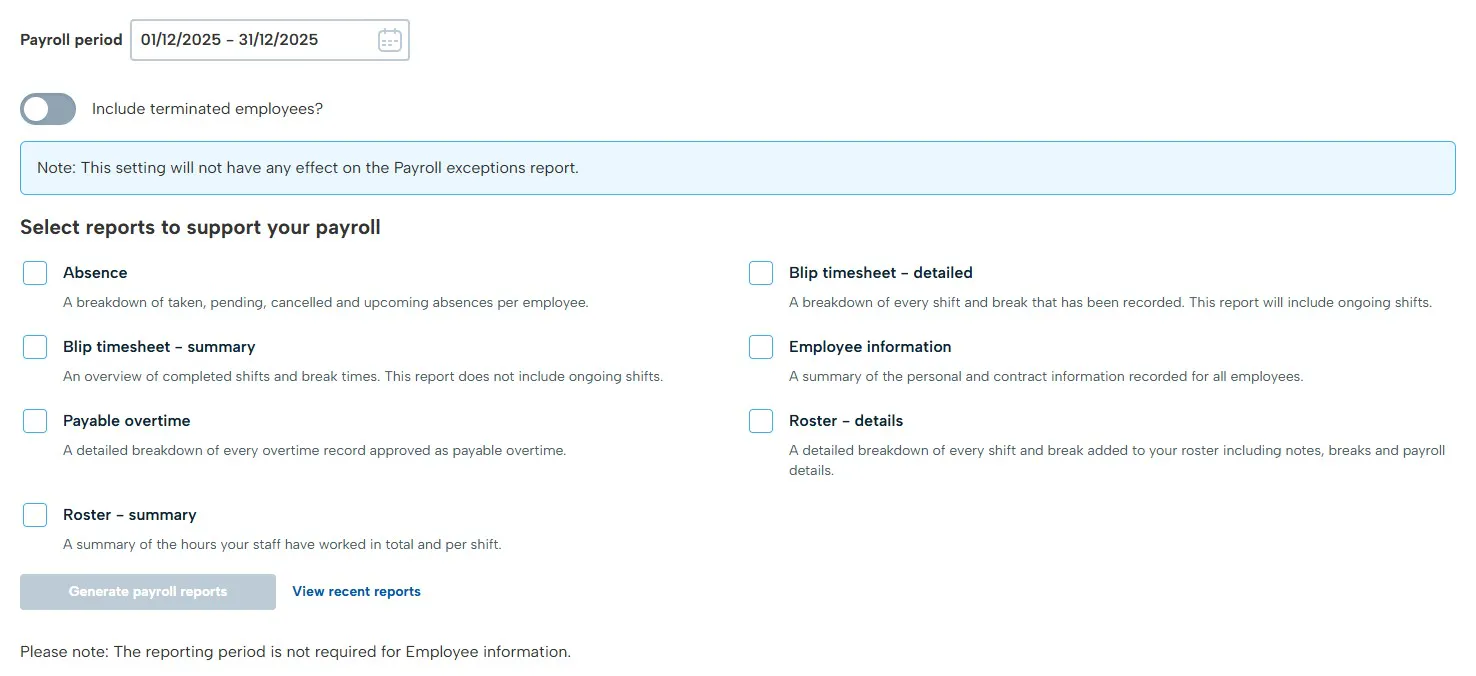This screenshot has width=1476, height=676.
Task: Click the "Include terminated employees?" label text
Action: (x=207, y=109)
